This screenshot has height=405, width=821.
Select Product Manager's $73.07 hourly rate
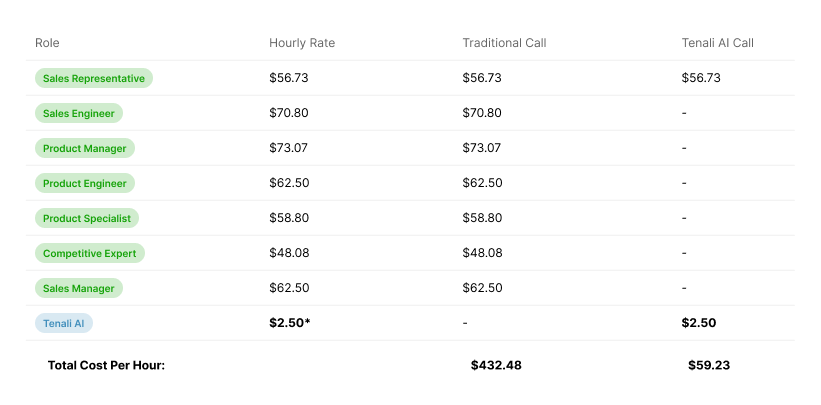[289, 148]
